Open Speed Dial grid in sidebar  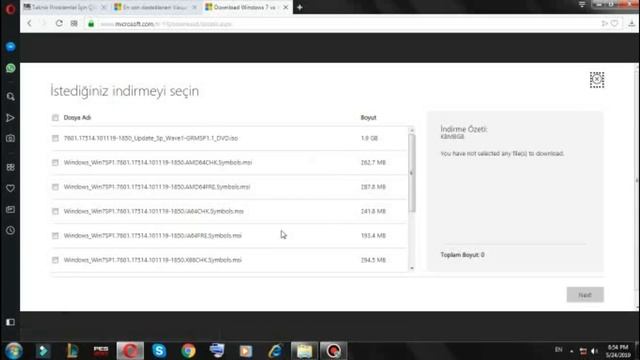click(11, 167)
